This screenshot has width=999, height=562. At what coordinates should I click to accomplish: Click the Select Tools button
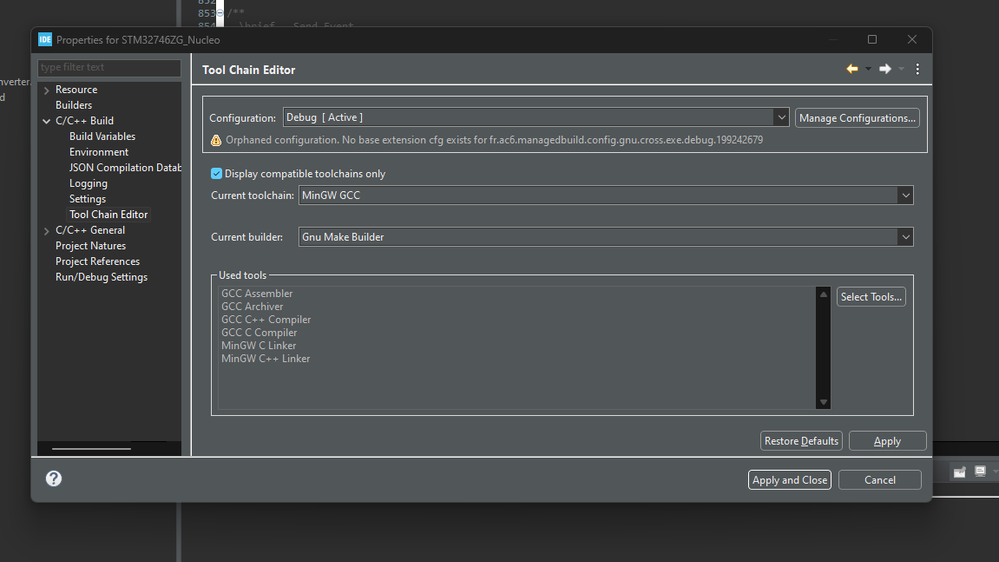[871, 297]
